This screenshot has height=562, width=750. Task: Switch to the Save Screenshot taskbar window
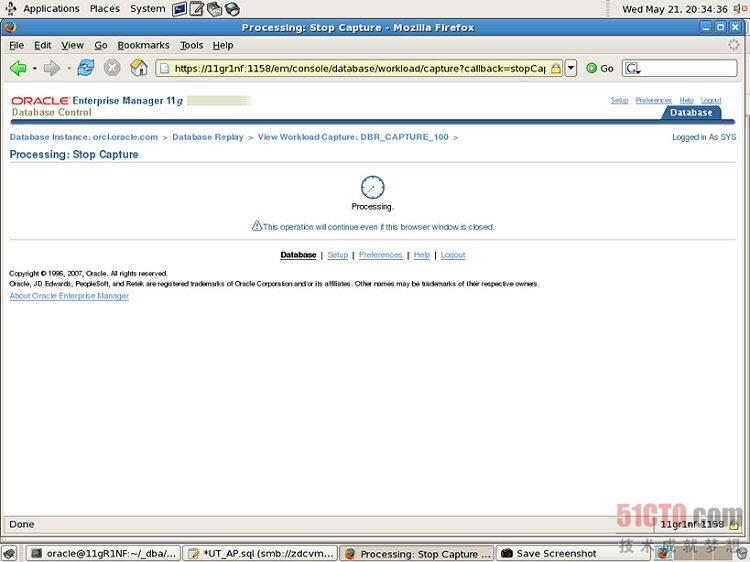[x=555, y=553]
